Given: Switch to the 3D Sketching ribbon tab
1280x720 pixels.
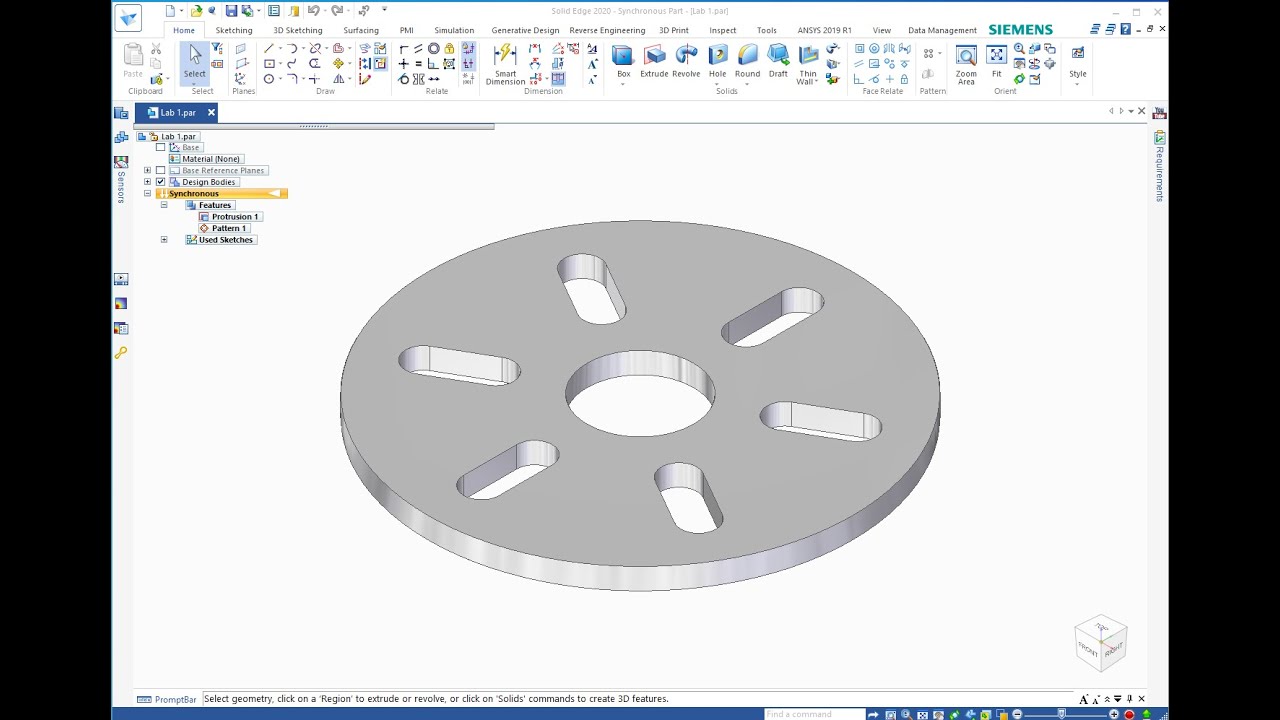Looking at the screenshot, I should coord(298,30).
